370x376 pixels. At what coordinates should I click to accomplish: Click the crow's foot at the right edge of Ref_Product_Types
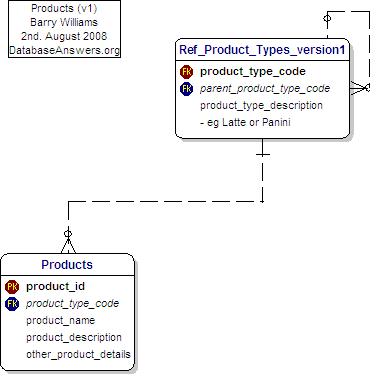pyautogui.click(x=360, y=88)
